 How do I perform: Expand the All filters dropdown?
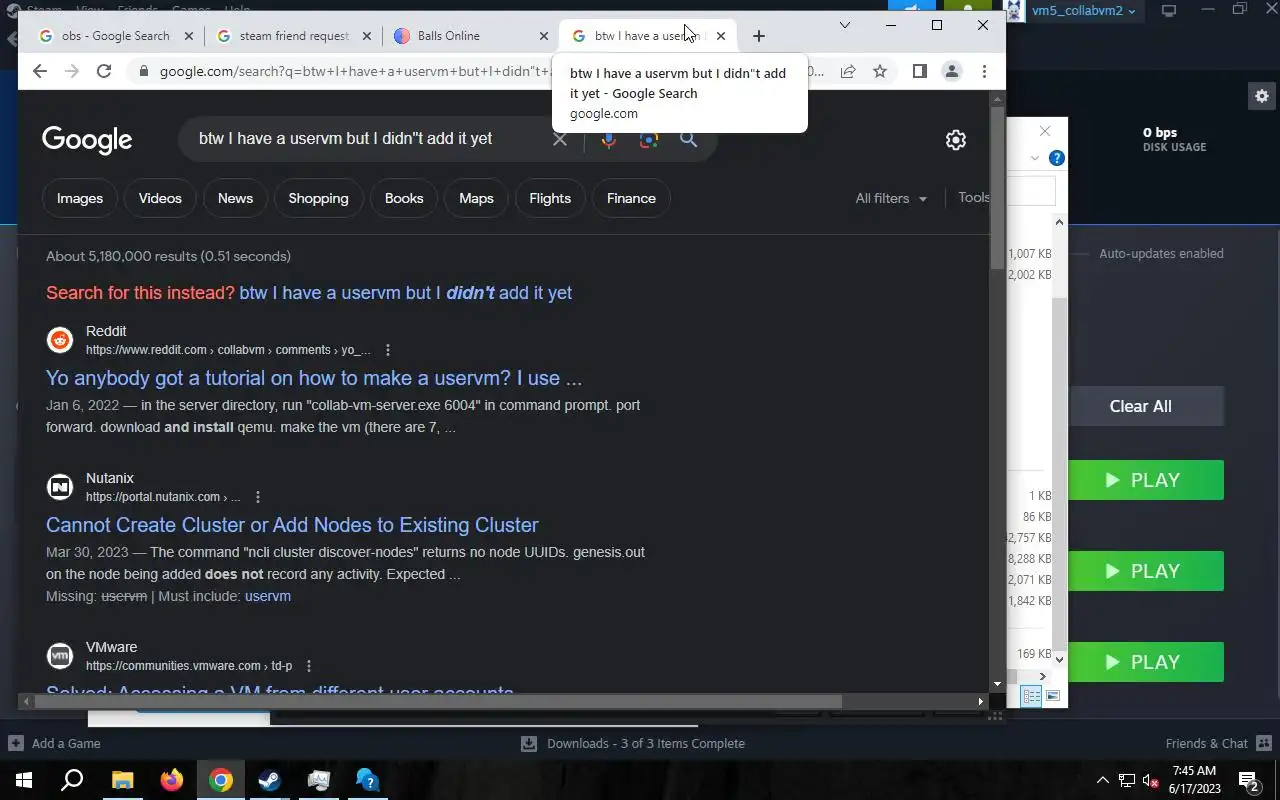891,198
